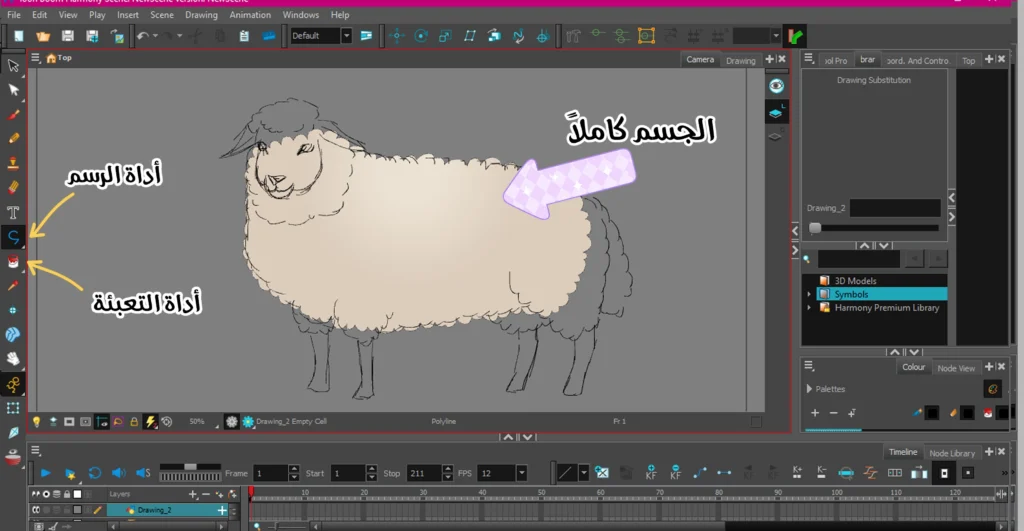This screenshot has height=531, width=1024.
Task: Select the Eraser tool
Action: click(x=13, y=188)
